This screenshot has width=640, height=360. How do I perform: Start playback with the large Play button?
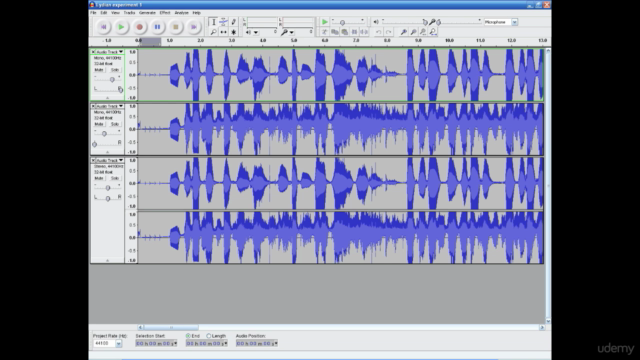[121, 27]
